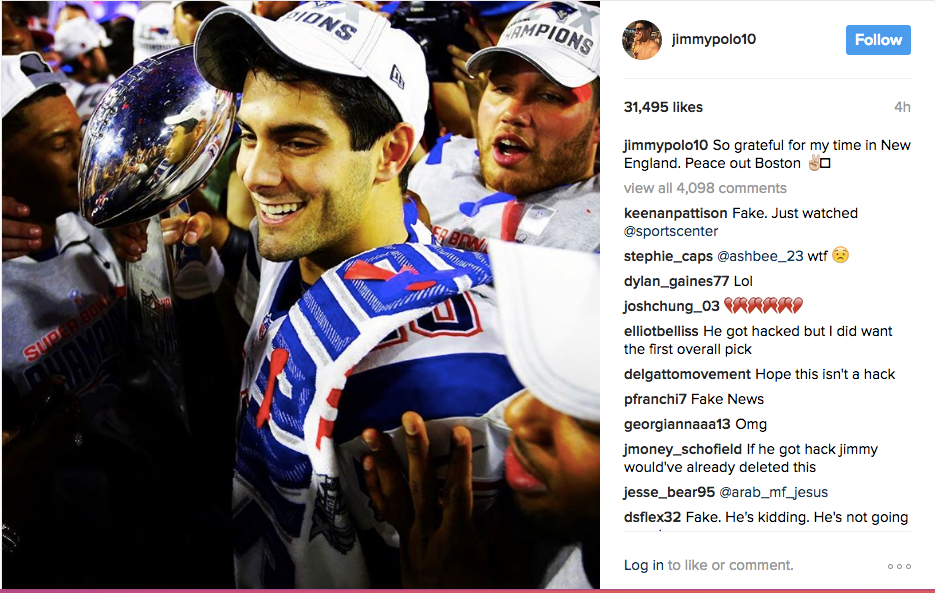Click the Follow button
Viewport: 935px width, 593px height.
tap(878, 40)
